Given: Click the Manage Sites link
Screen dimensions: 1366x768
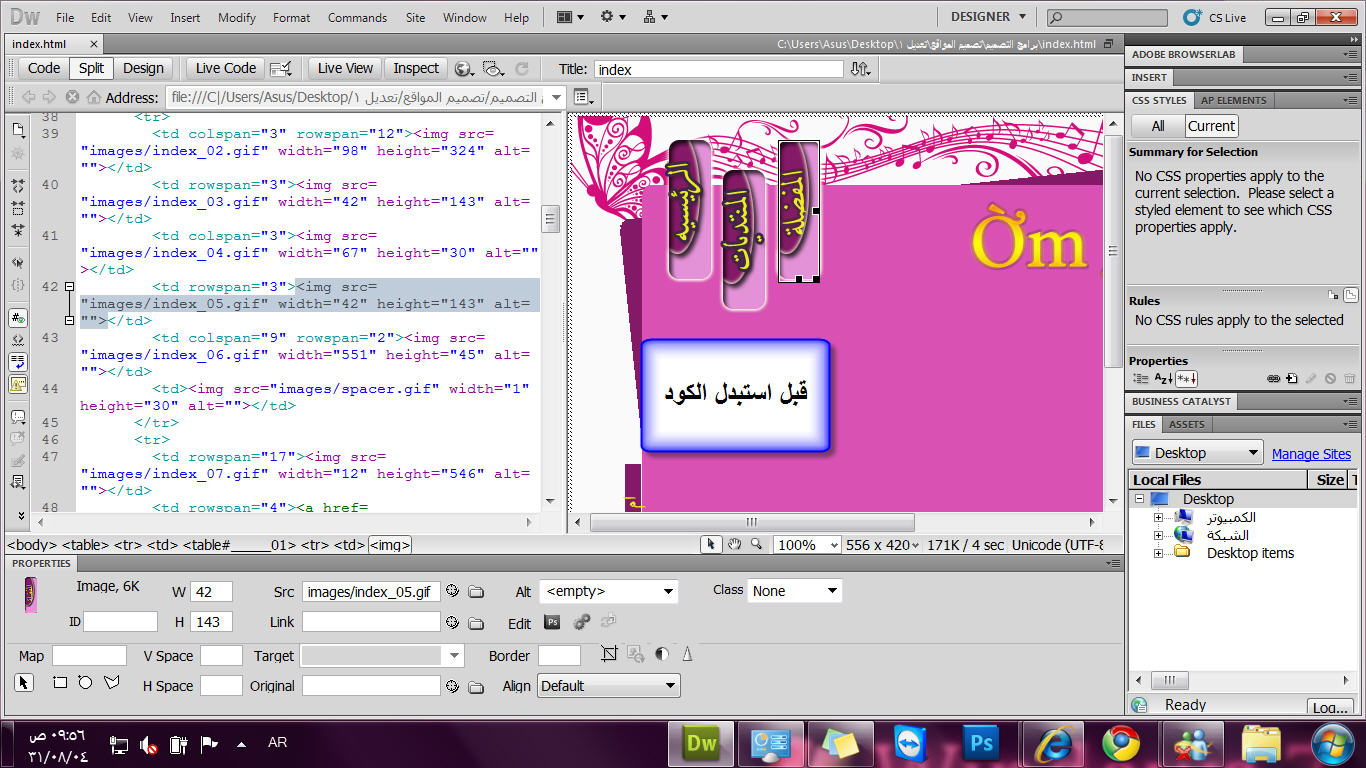Looking at the screenshot, I should click(x=1310, y=454).
